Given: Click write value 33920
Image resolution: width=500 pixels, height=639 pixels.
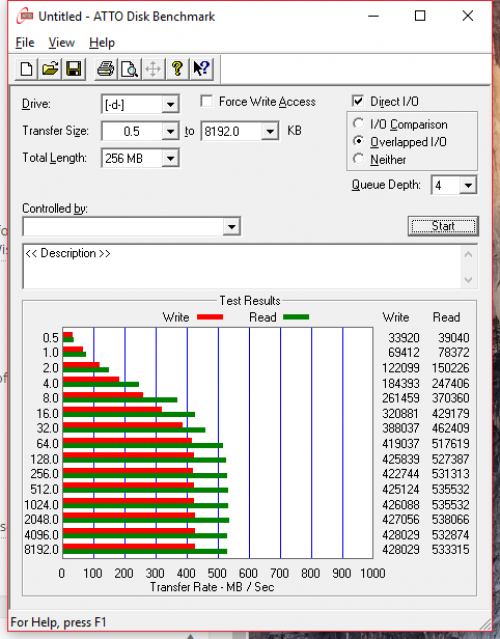Looking at the screenshot, I should point(403,337).
